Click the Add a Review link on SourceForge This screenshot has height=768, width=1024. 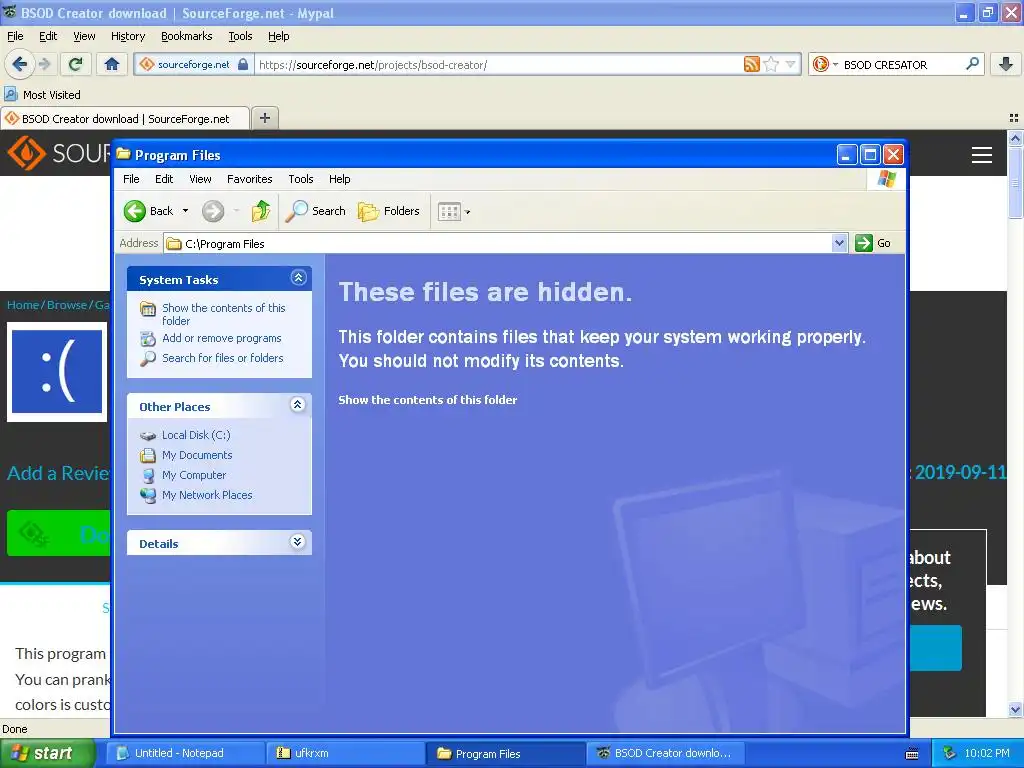click(x=58, y=473)
